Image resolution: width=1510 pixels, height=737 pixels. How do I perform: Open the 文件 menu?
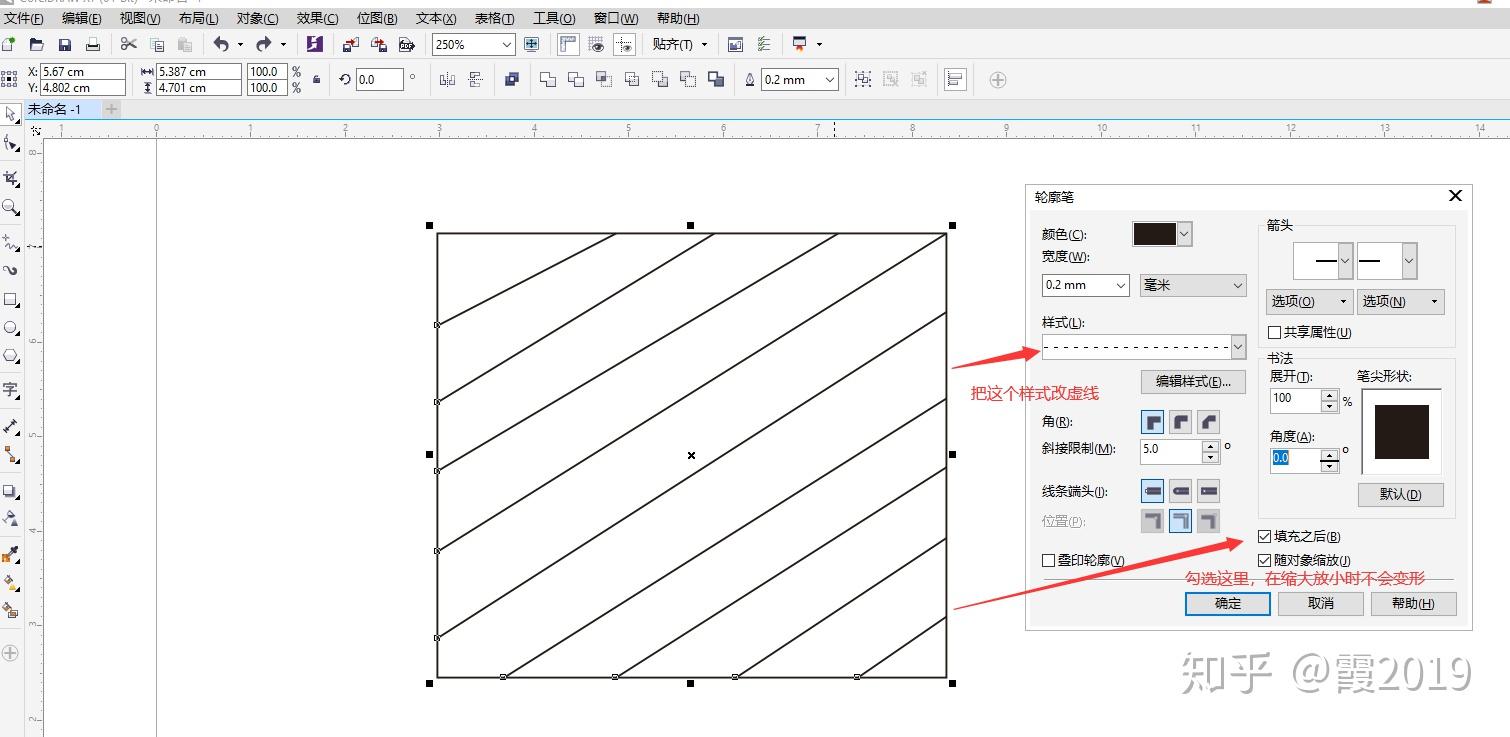(24, 19)
